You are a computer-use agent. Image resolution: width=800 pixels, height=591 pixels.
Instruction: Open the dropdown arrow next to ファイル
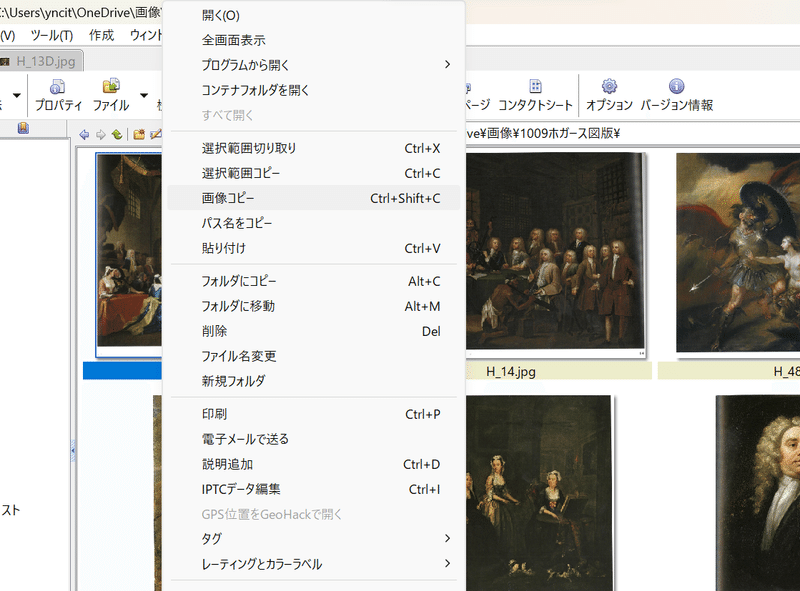pos(144,95)
